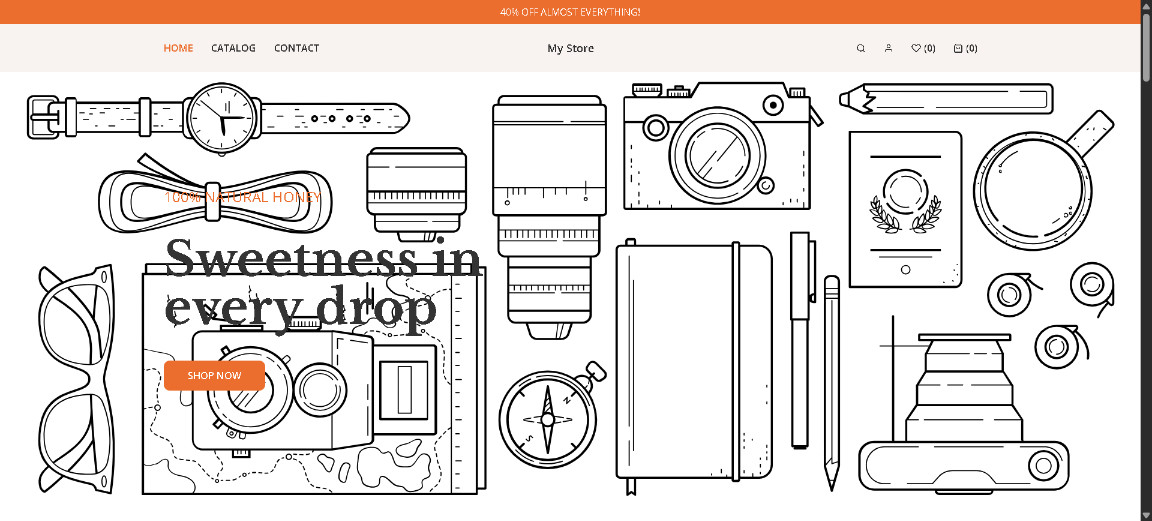This screenshot has height=521, width=1152.
Task: Click the user account icon
Action: (888, 48)
